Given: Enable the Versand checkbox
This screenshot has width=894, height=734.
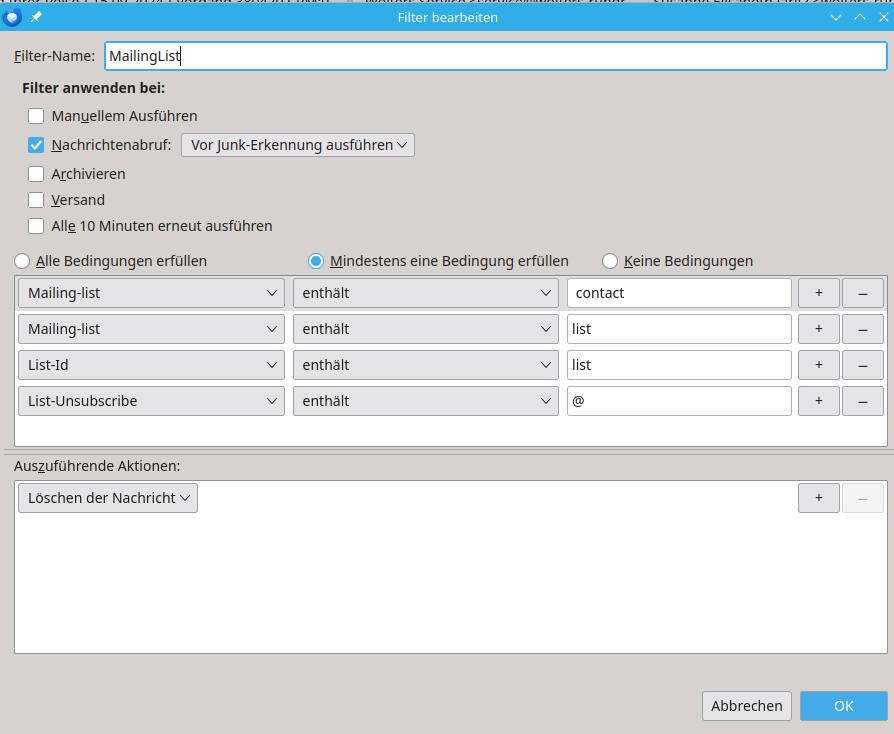Looking at the screenshot, I should click(36, 200).
